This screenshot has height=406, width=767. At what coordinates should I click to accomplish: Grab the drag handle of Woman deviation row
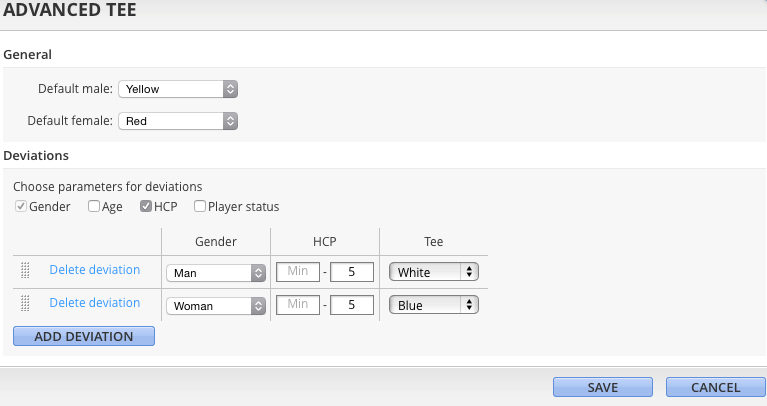click(x=25, y=303)
